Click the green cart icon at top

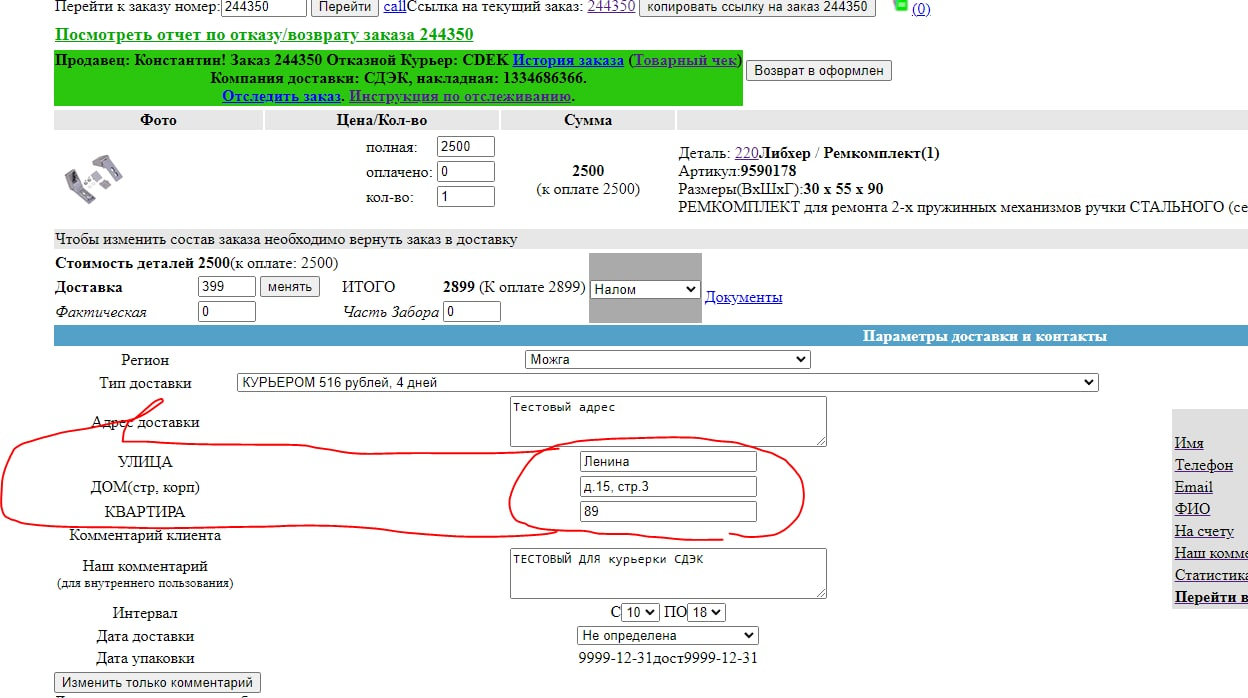point(900,5)
